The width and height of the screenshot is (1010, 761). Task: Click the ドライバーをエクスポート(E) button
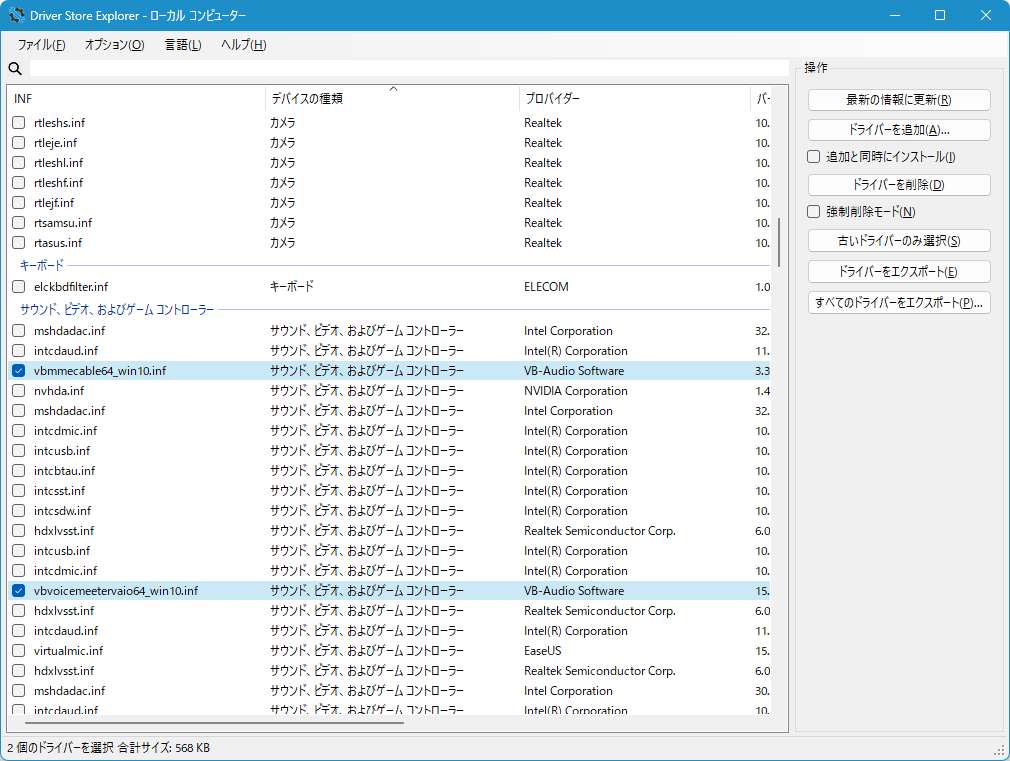coord(899,271)
